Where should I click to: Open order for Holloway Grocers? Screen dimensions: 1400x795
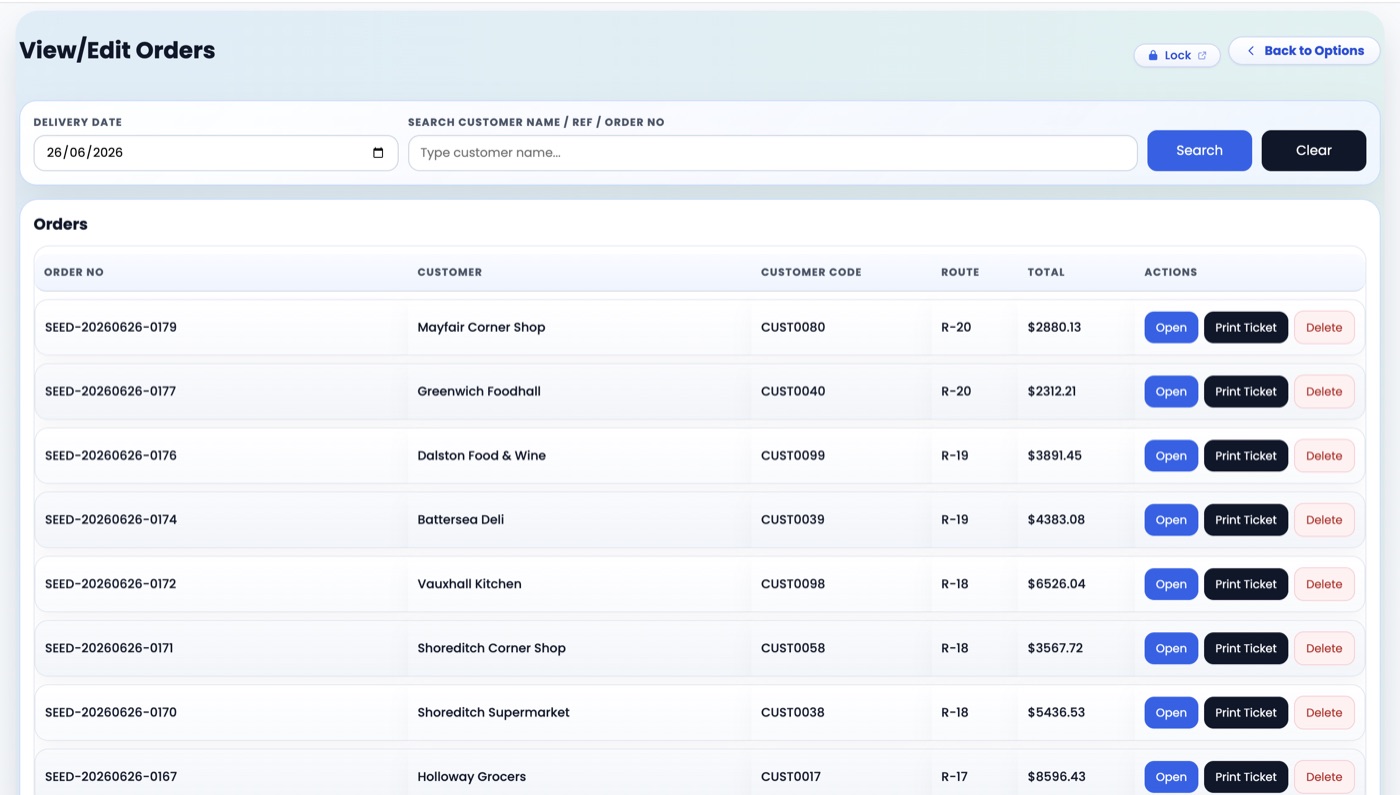1171,777
